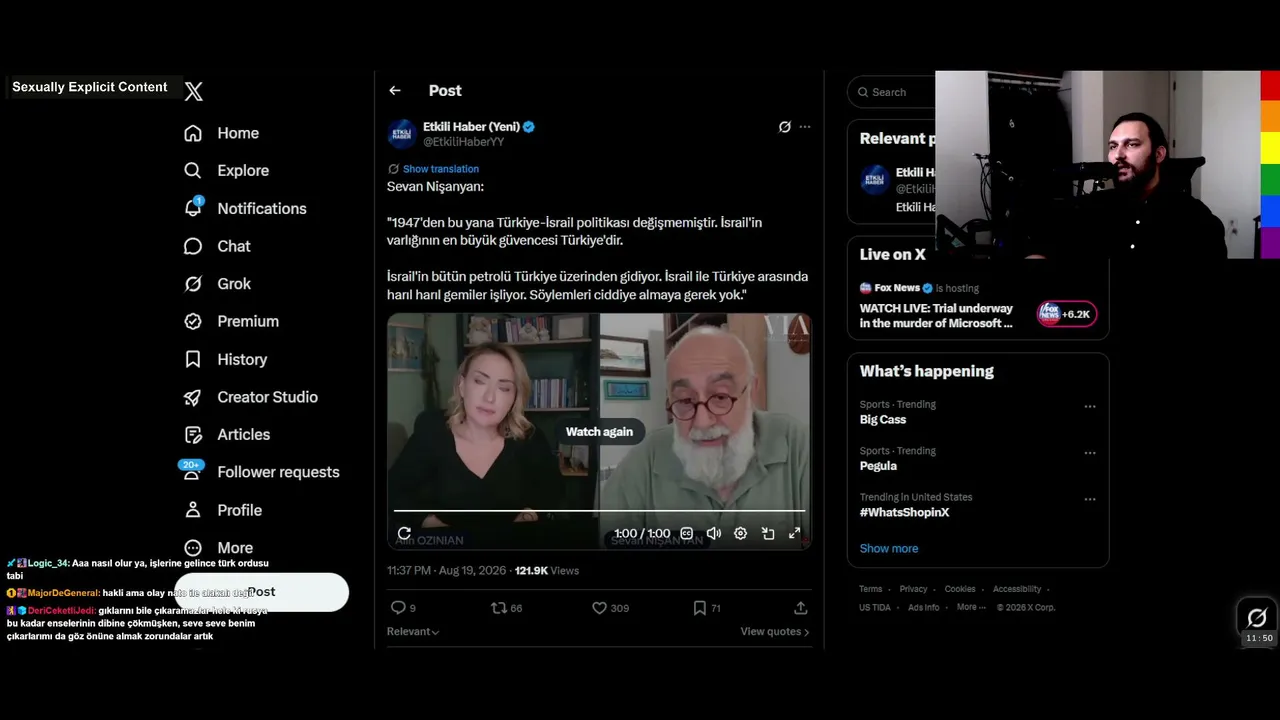Click the @EtkiliHaberYY handle
The height and width of the screenshot is (720, 1280).
(463, 142)
